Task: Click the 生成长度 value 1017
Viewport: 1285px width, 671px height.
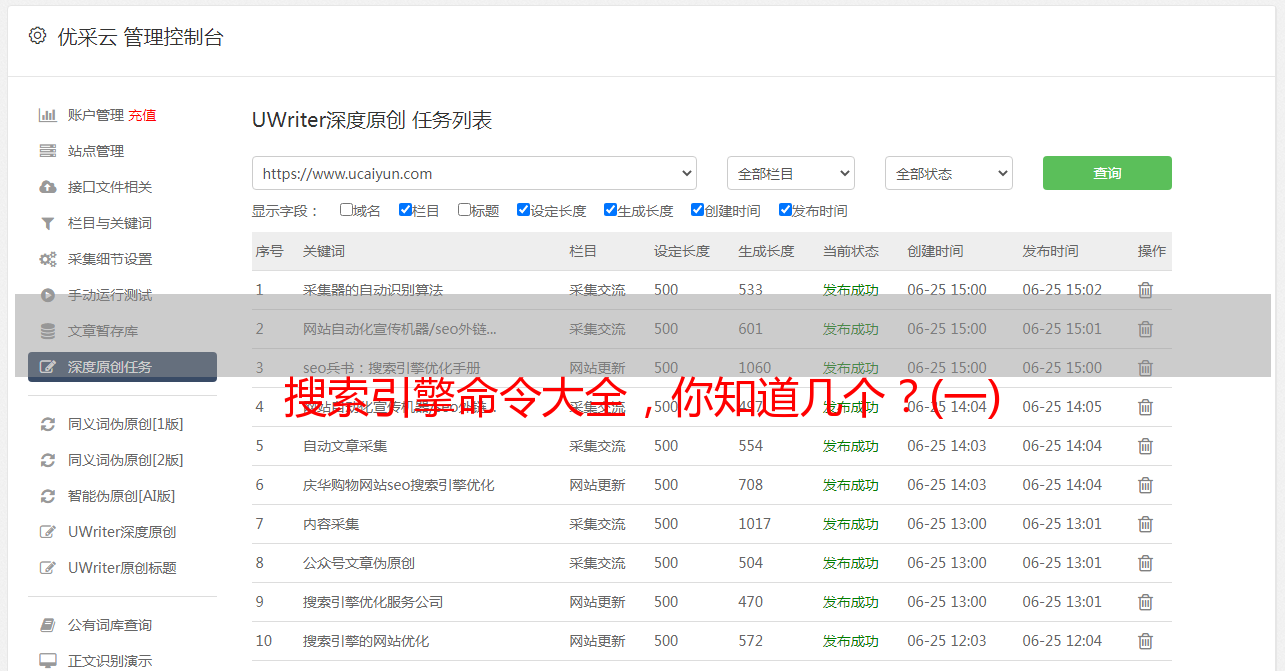Action: [x=755, y=524]
